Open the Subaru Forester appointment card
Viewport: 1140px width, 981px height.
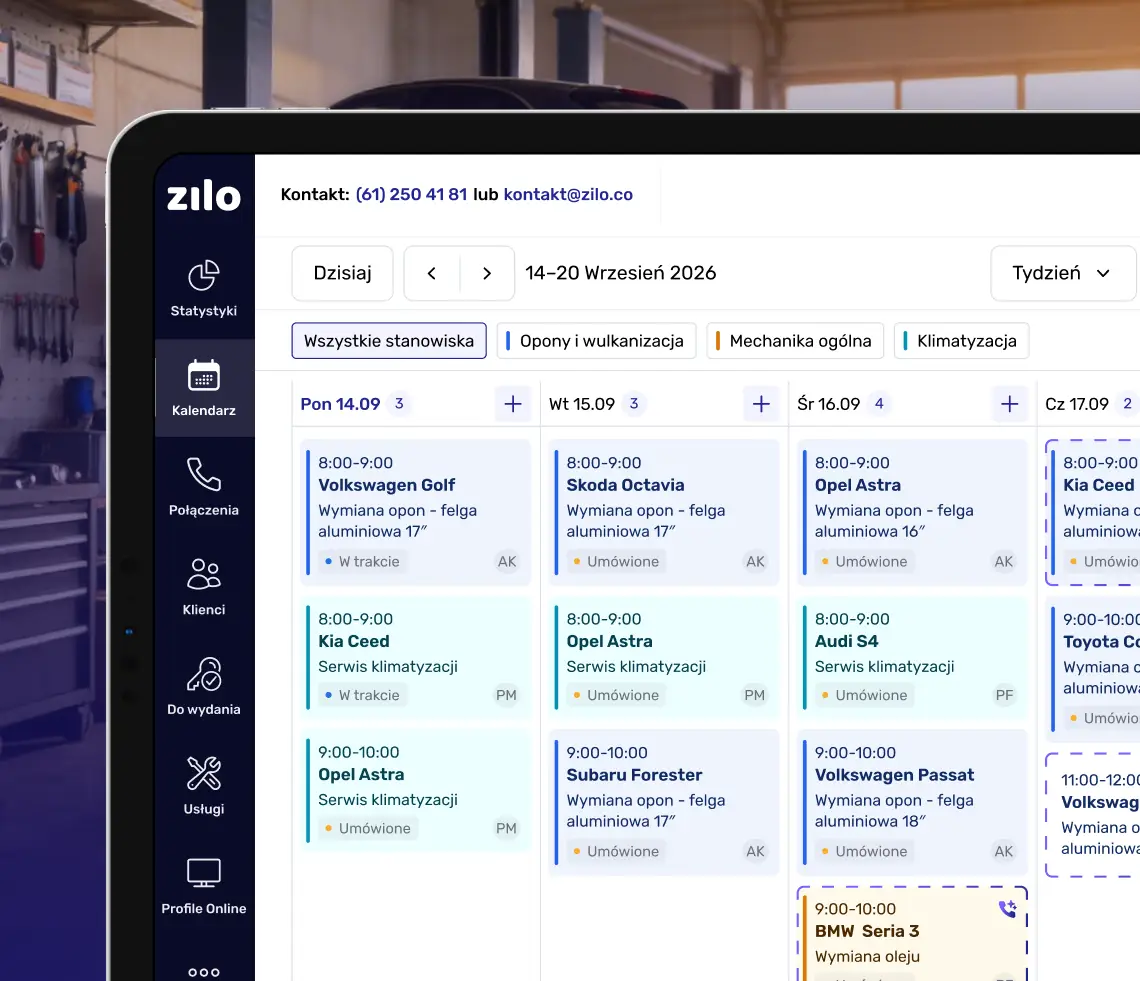tap(664, 802)
